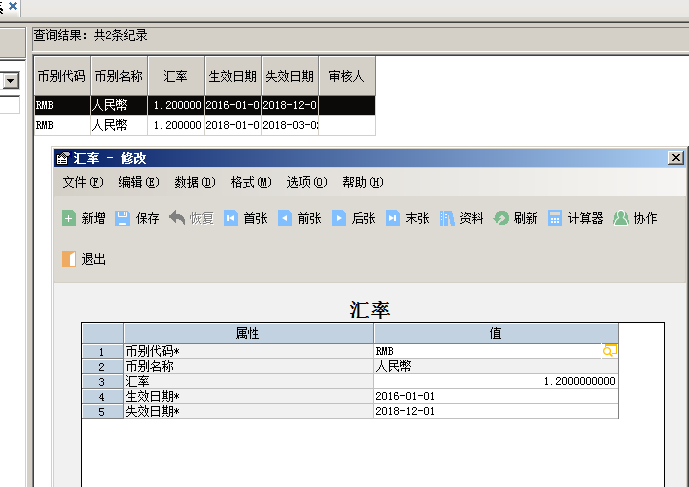Click the 汇率 value field 1.2000000000
This screenshot has width=689, height=487.
(x=495, y=381)
